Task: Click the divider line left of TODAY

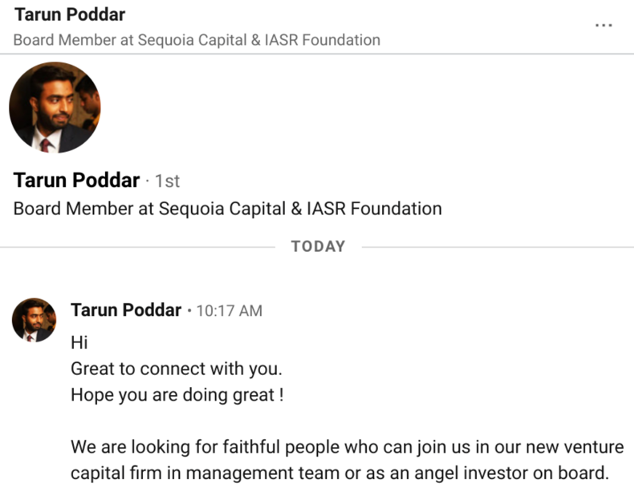Action: click(x=140, y=246)
